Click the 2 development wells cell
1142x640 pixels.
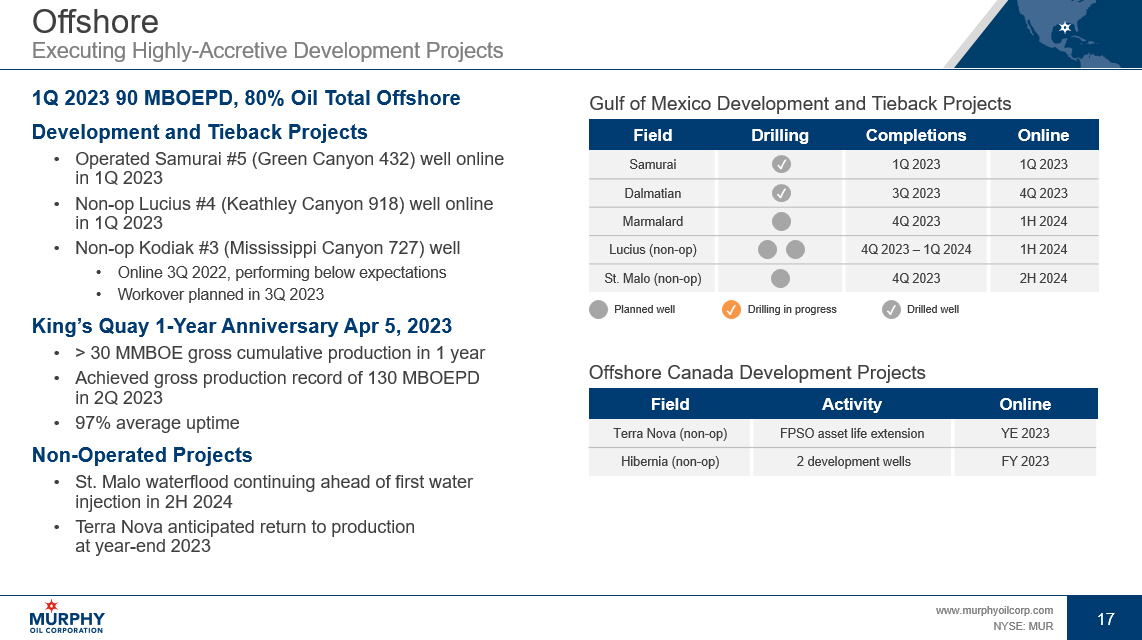pos(851,462)
